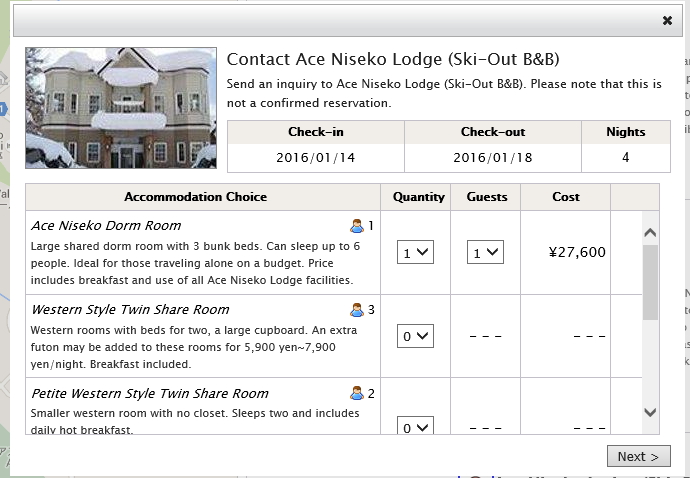Click the scrollbar up arrow in room list
690x478 pixels.
pyautogui.click(x=650, y=232)
